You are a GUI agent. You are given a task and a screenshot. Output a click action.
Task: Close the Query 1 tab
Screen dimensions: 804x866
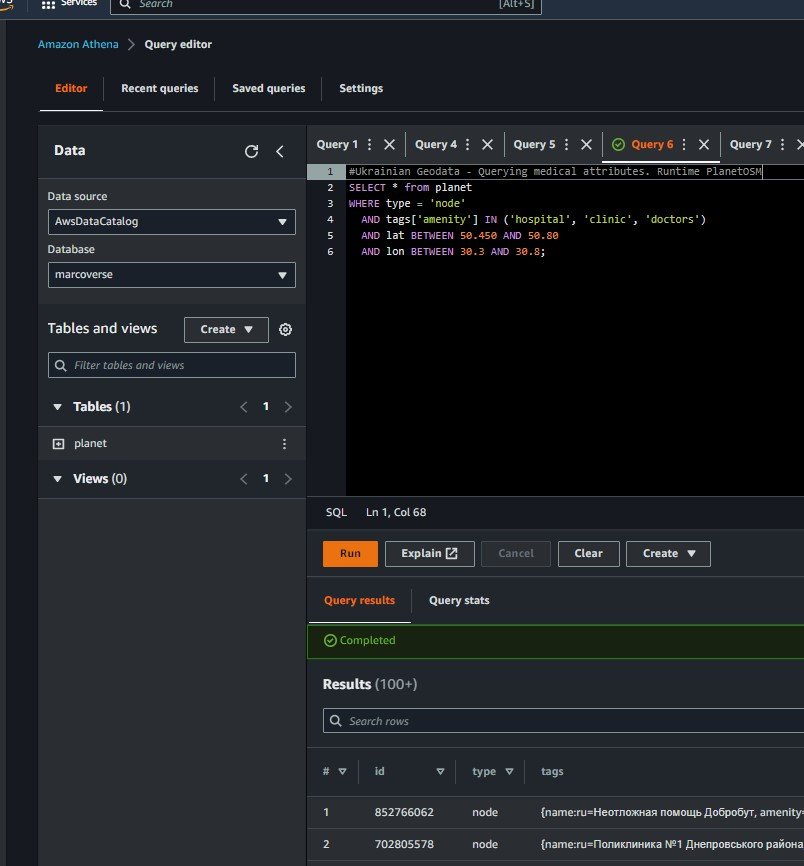click(x=389, y=145)
